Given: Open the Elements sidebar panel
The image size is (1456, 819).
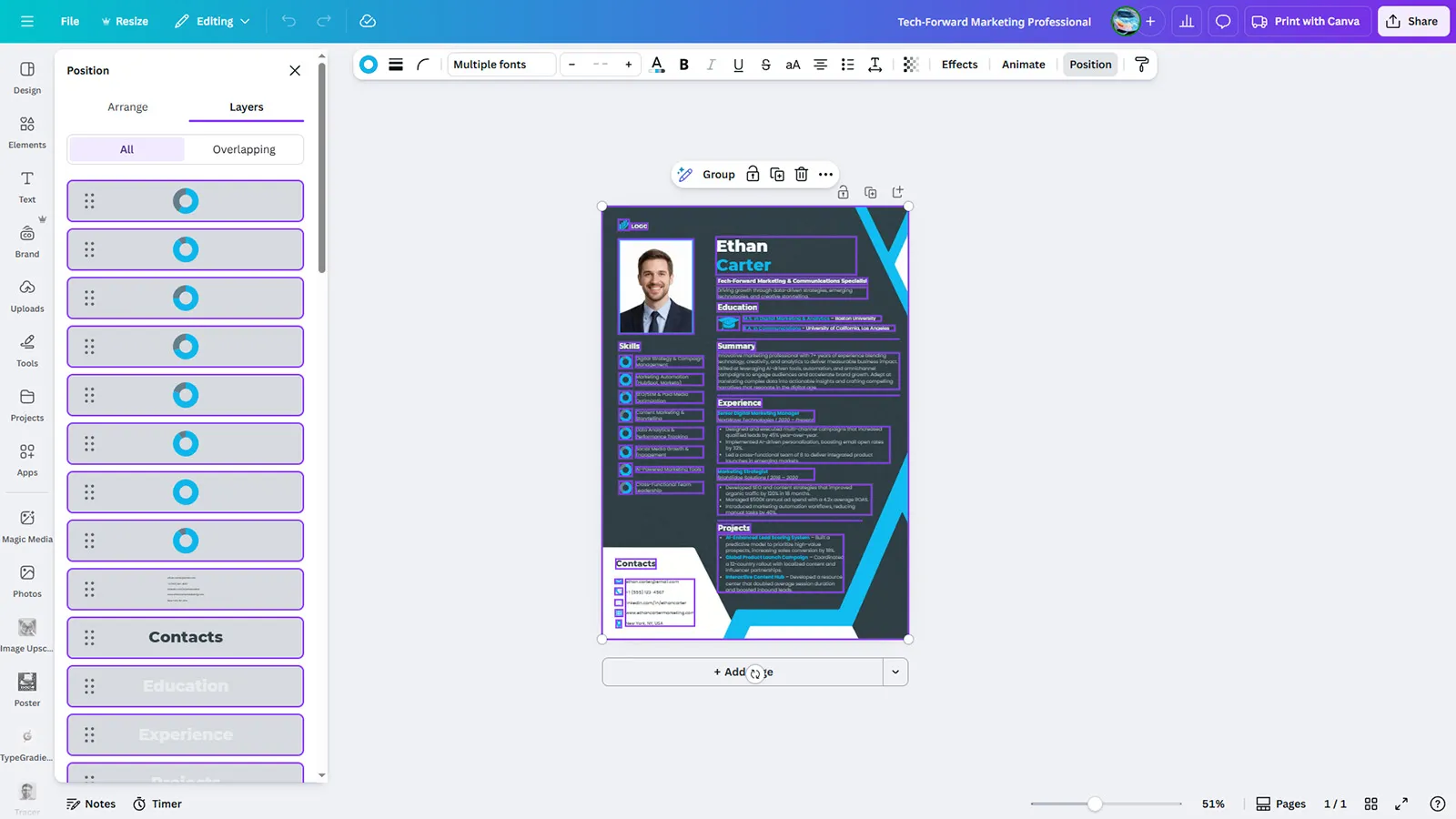Looking at the screenshot, I should pos(27,132).
